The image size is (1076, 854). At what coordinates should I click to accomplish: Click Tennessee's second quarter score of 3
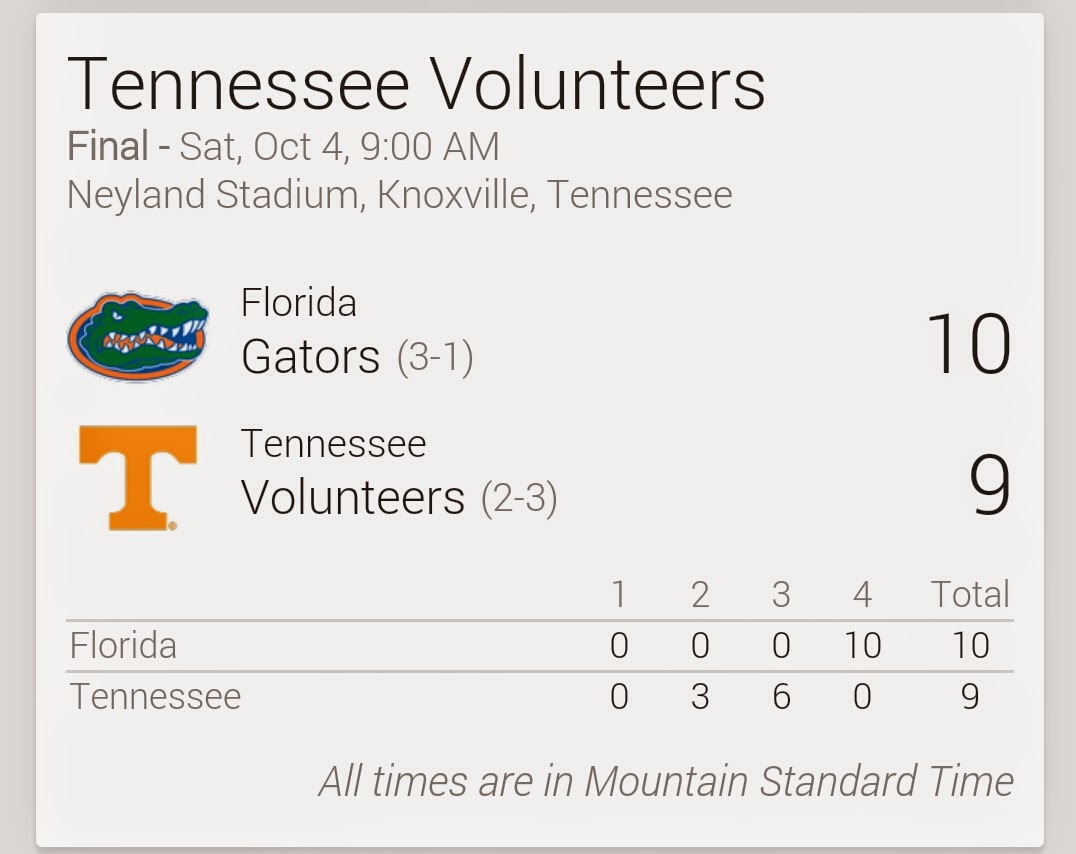700,697
